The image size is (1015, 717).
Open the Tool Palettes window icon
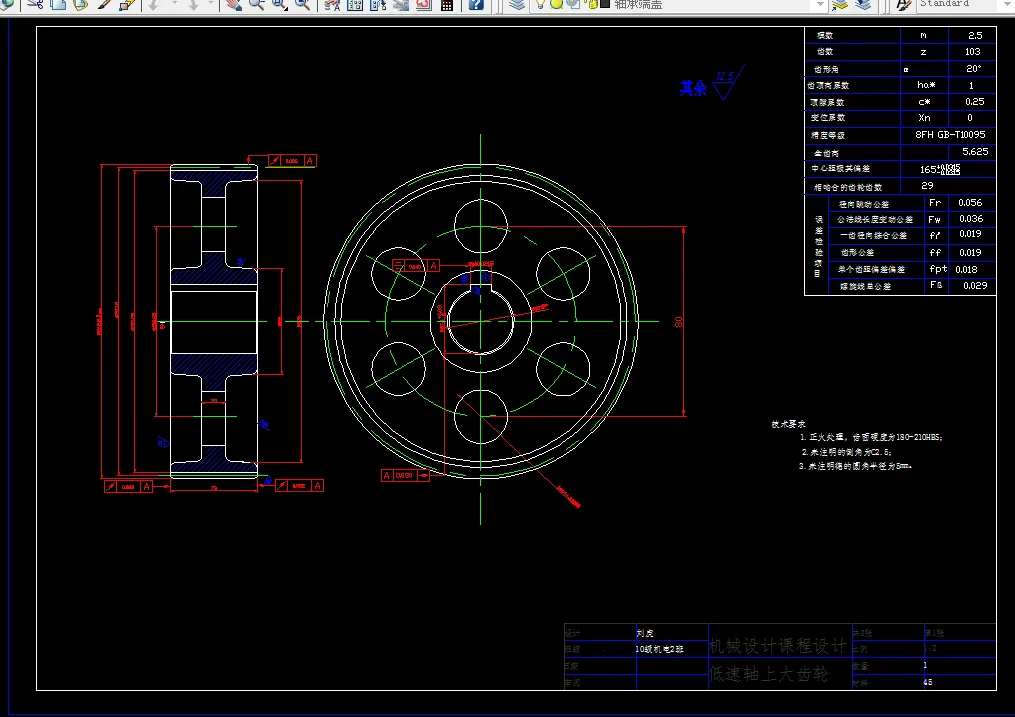pos(378,4)
